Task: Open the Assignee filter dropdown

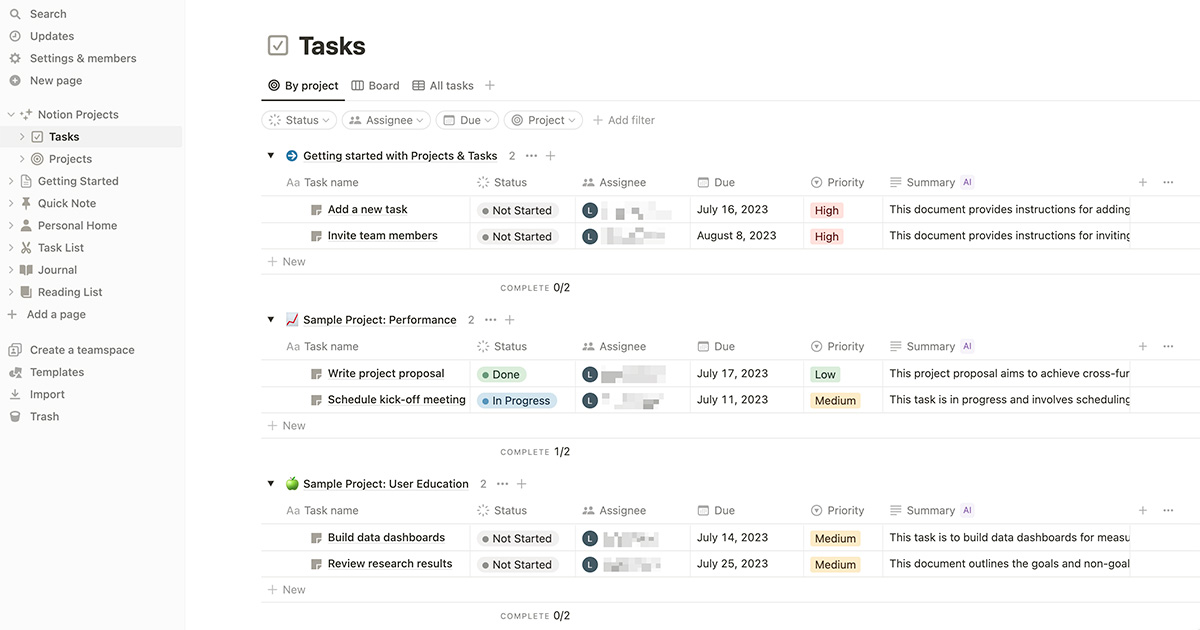Action: (x=386, y=120)
